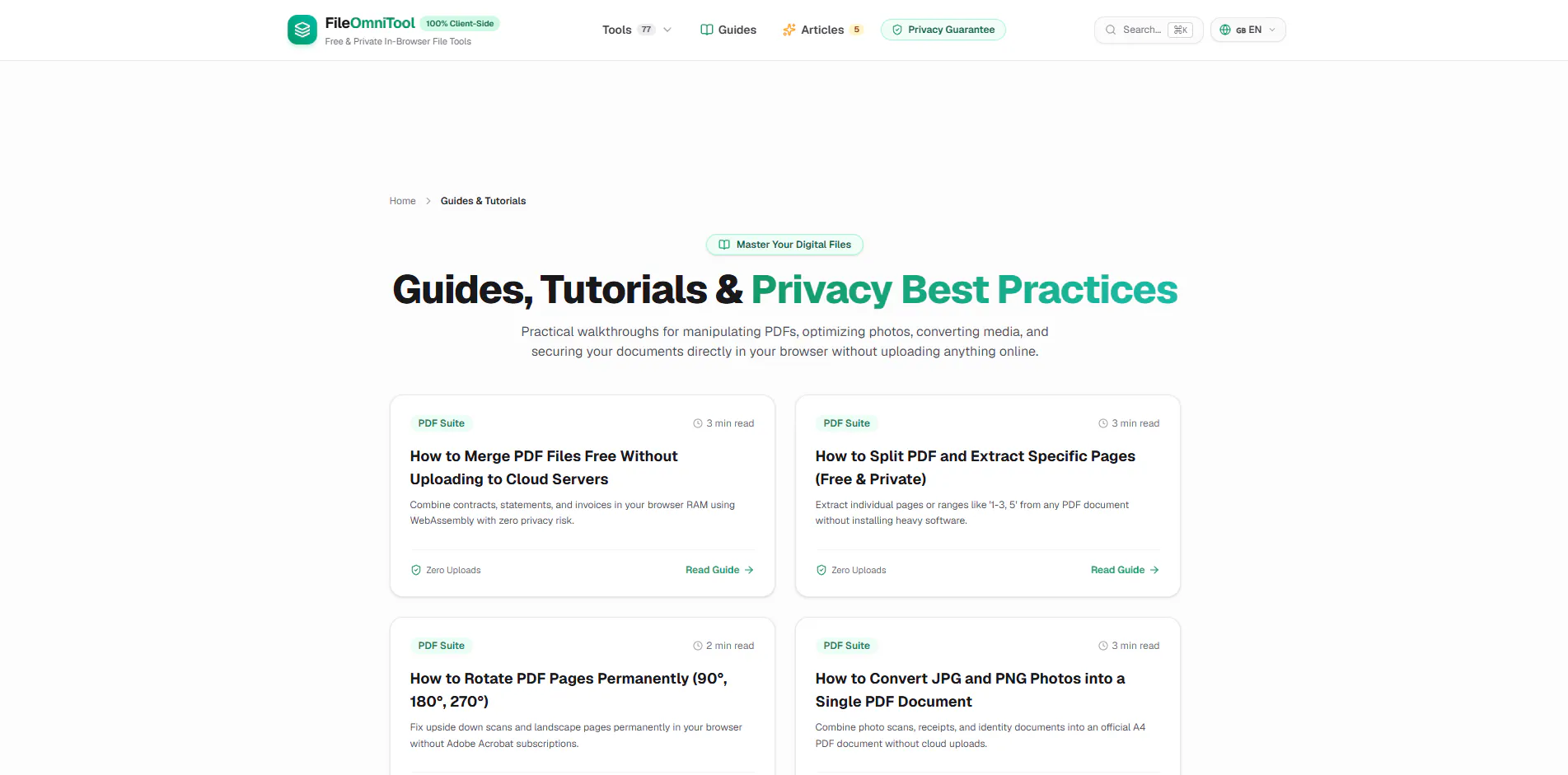Click the arrow beside Read Guide on Merge card
The width and height of the screenshot is (1568, 775).
[749, 570]
